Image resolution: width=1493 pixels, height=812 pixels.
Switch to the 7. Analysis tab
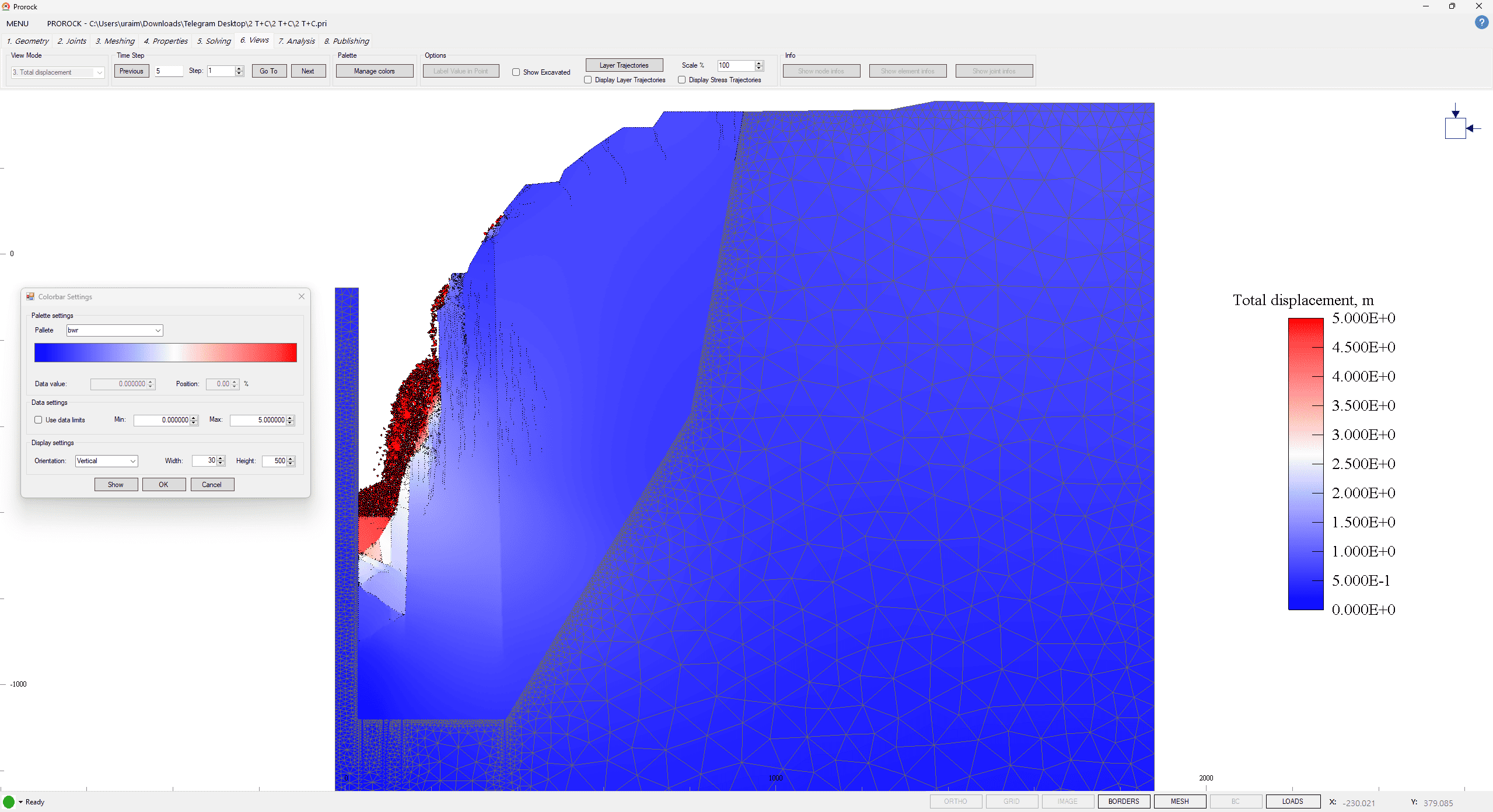coord(296,41)
